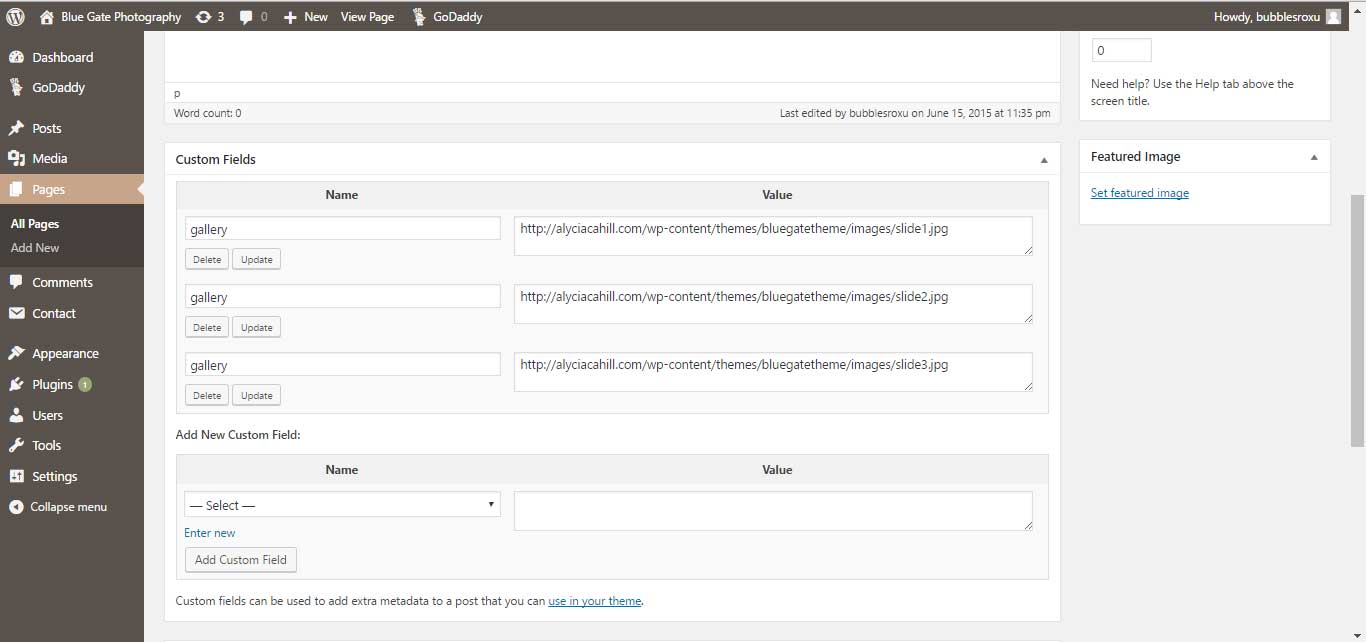Open Add New under Pages

coord(35,248)
